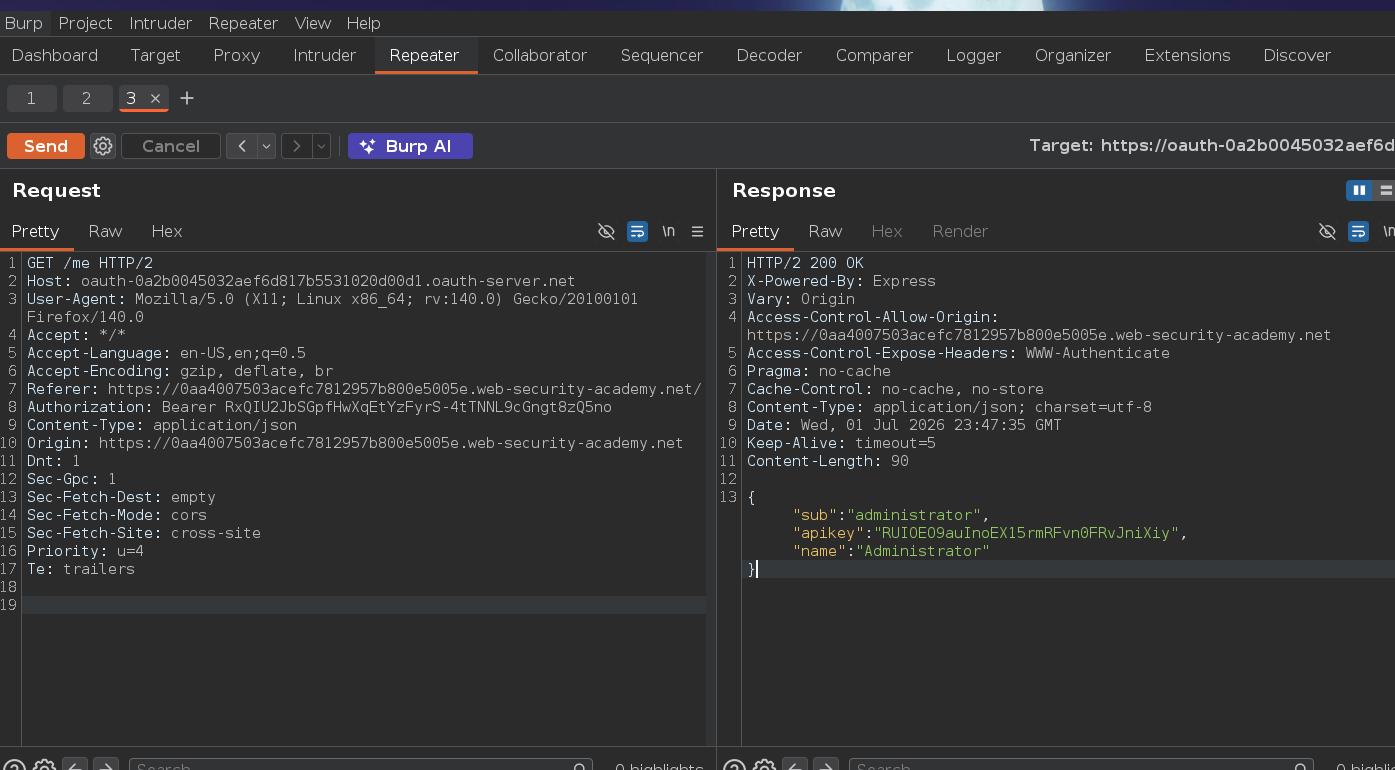
Task: Show Request in Hex view
Action: click(x=167, y=231)
